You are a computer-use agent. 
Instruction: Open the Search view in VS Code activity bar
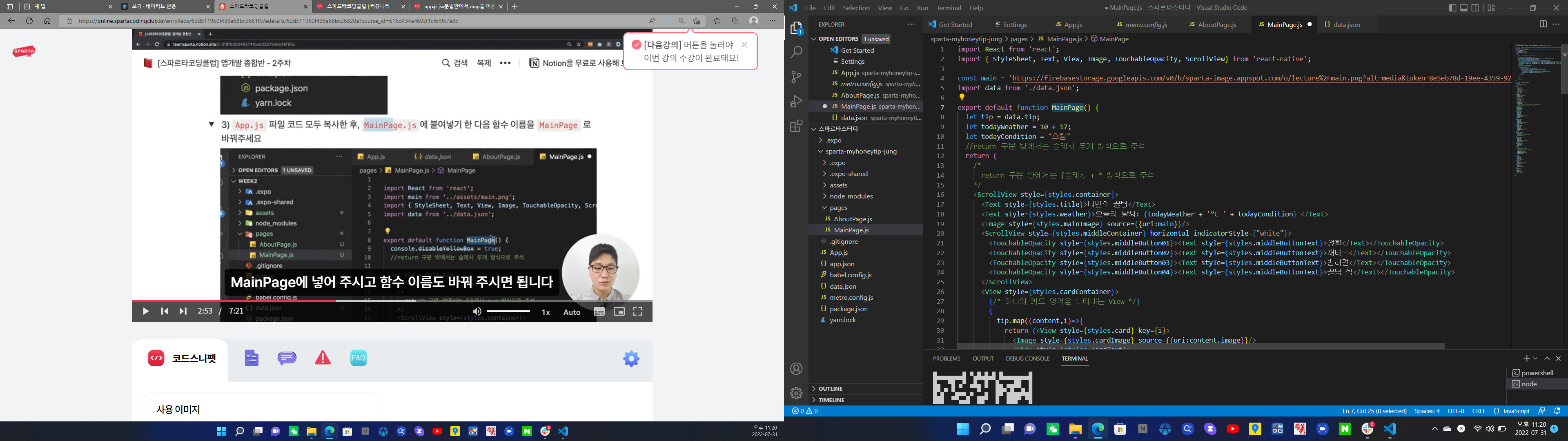pyautogui.click(x=796, y=52)
